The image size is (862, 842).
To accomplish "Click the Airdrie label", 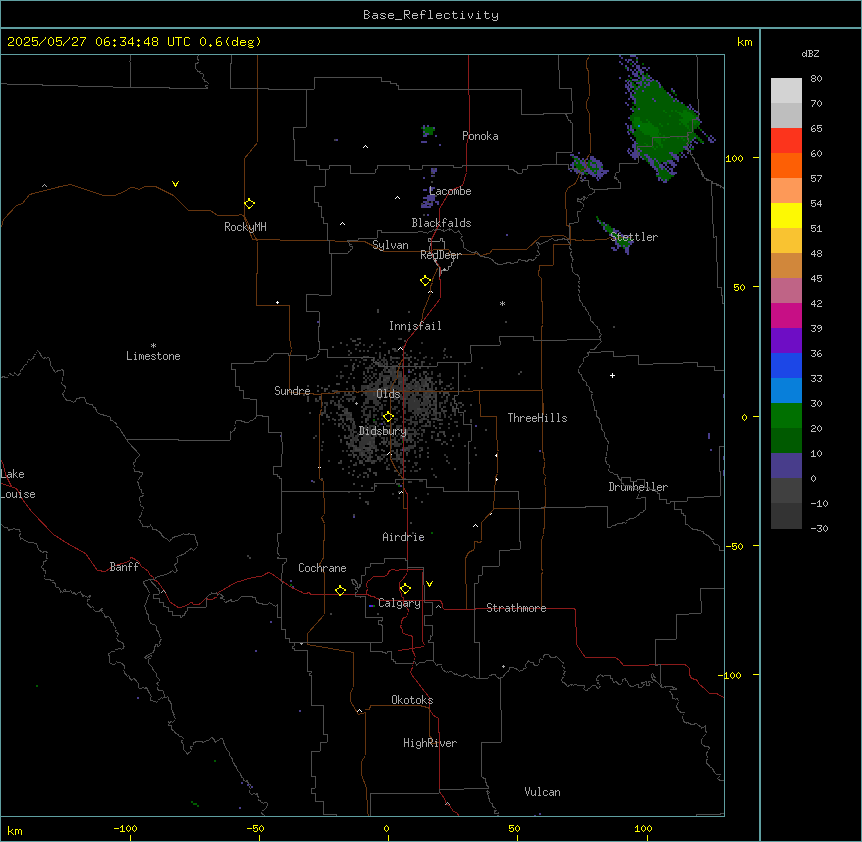I will [x=404, y=537].
